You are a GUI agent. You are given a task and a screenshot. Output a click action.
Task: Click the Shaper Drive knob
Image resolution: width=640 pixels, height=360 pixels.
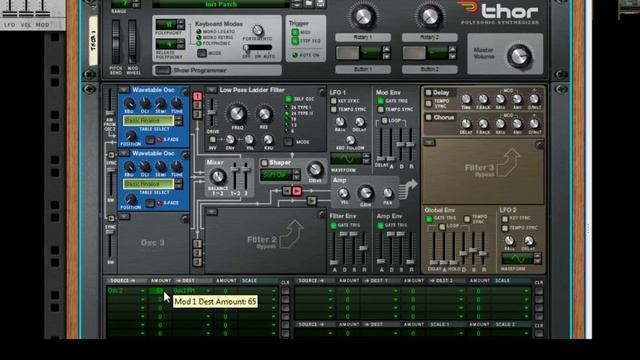click(315, 169)
